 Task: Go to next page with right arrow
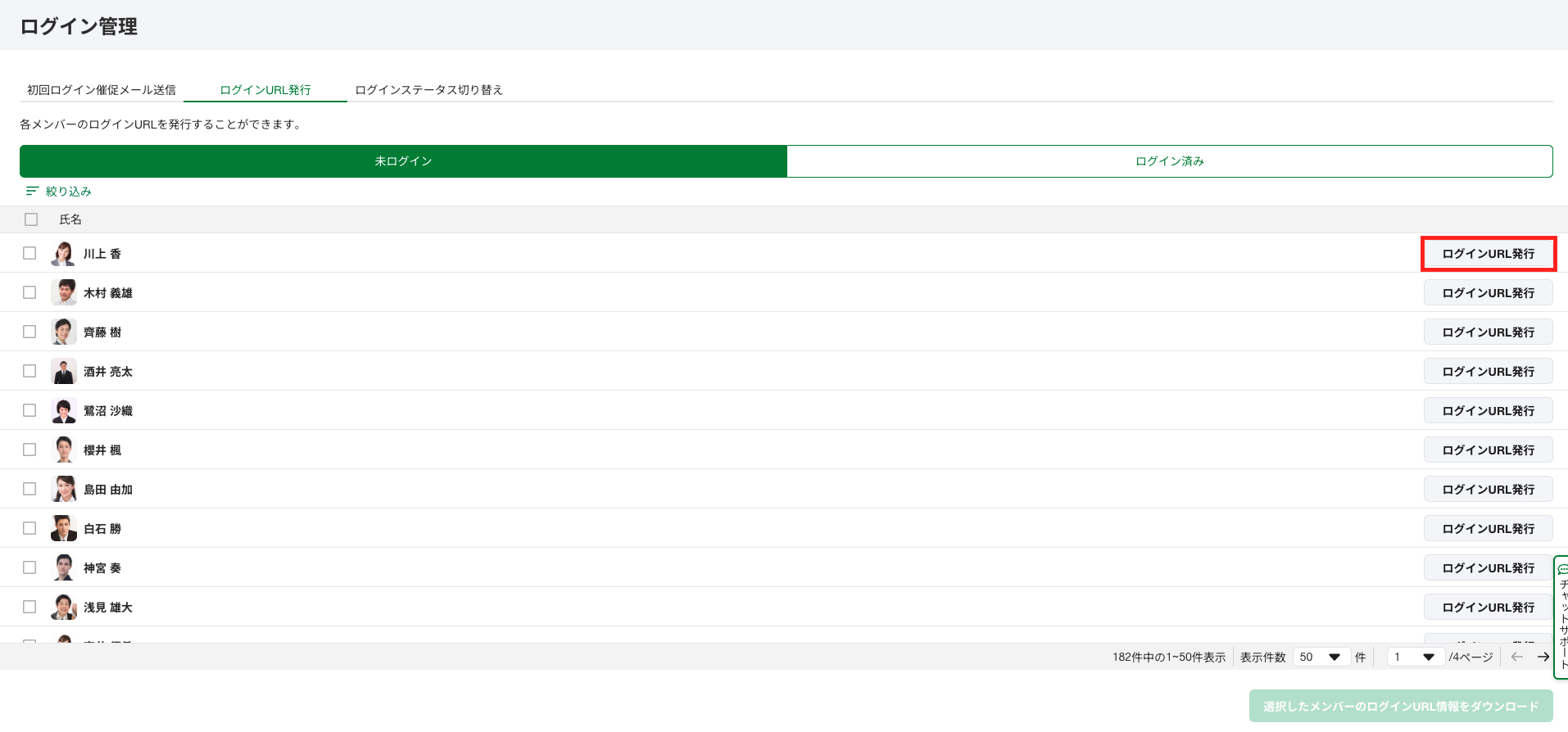[x=1543, y=657]
